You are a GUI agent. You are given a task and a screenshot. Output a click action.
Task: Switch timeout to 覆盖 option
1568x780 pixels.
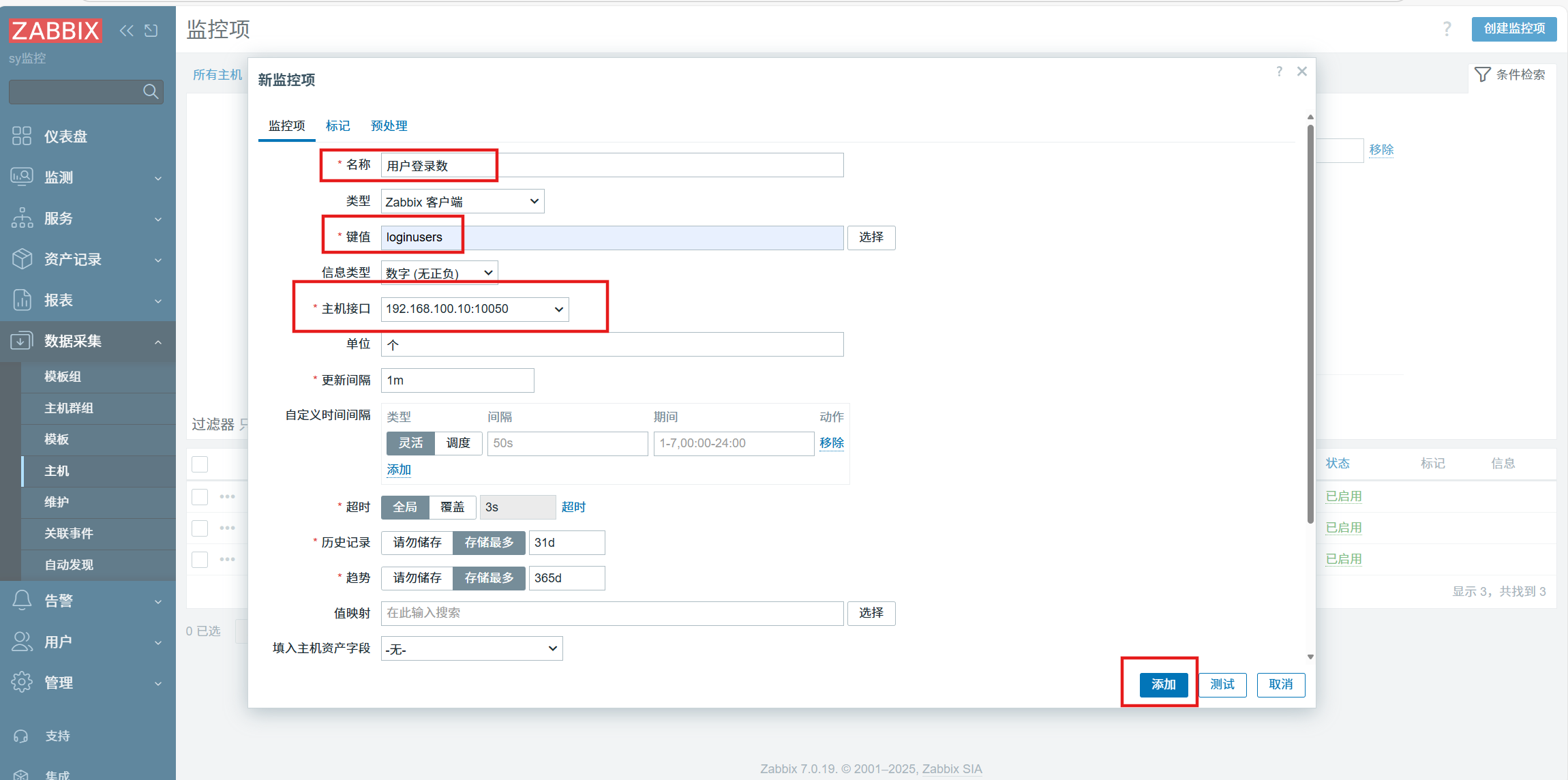pos(452,507)
